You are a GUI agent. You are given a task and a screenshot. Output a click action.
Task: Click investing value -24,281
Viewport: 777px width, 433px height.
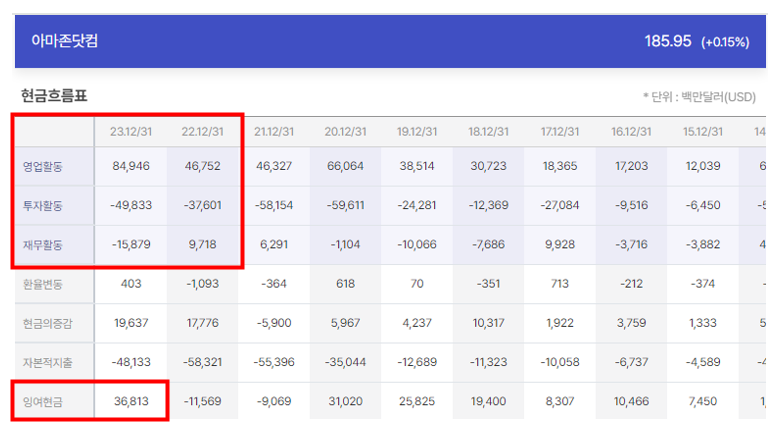click(x=417, y=205)
